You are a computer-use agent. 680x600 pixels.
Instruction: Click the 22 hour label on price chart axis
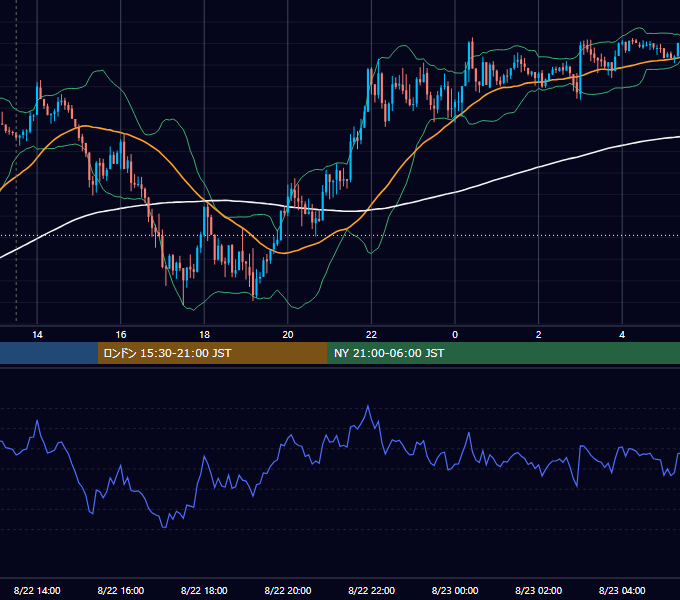click(x=371, y=335)
